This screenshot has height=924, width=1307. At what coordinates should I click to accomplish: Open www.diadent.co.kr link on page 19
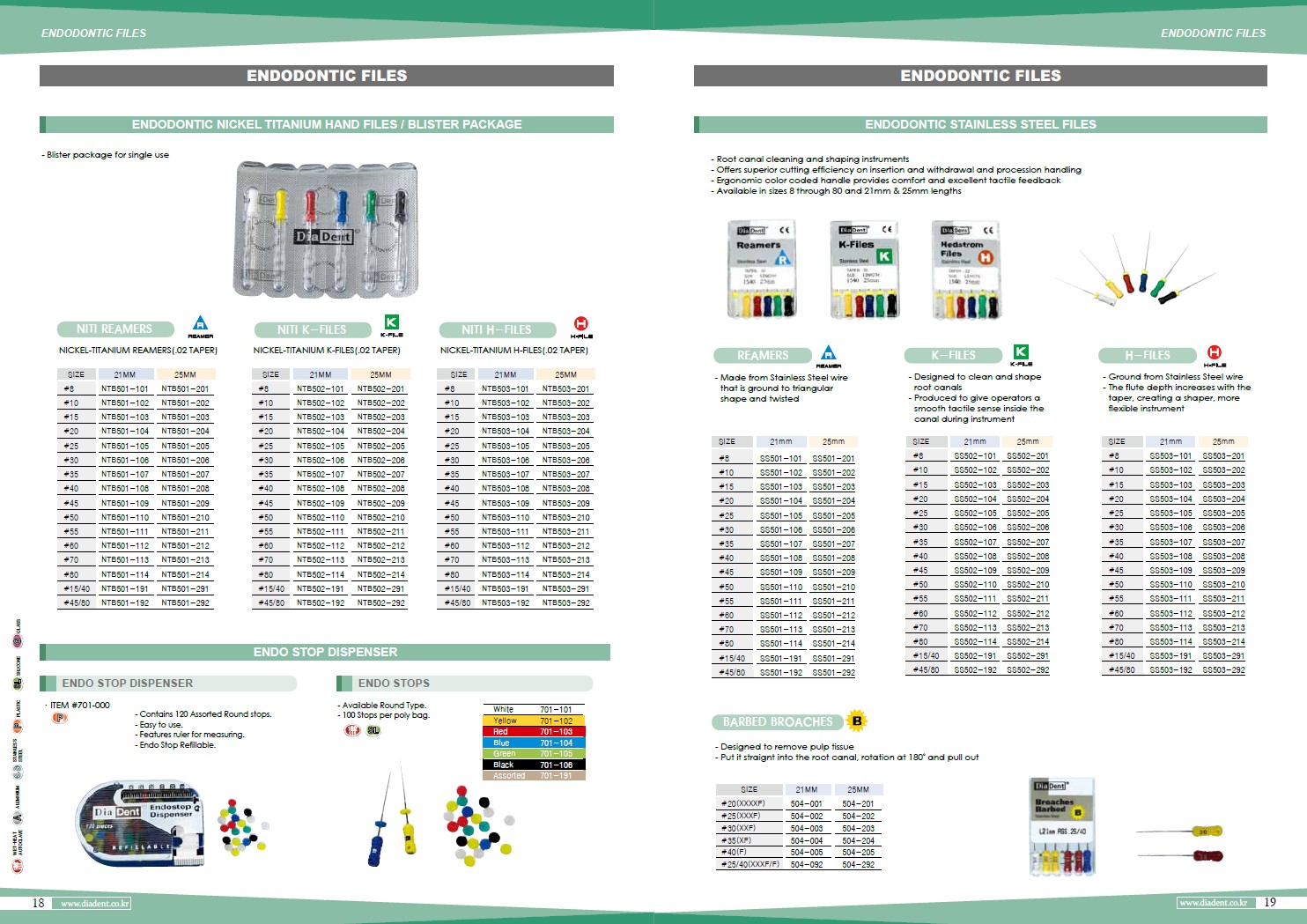coord(1213,903)
